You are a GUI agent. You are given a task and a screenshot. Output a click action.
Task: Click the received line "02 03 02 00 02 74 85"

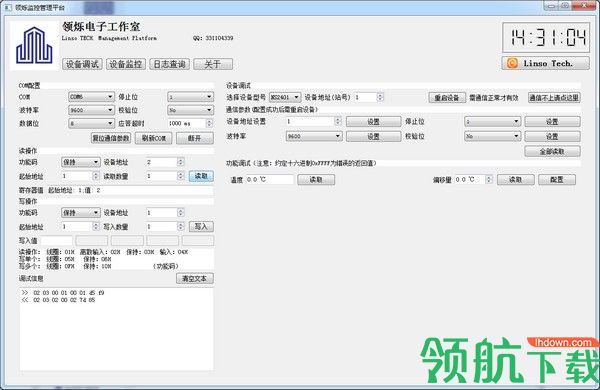click(64, 300)
